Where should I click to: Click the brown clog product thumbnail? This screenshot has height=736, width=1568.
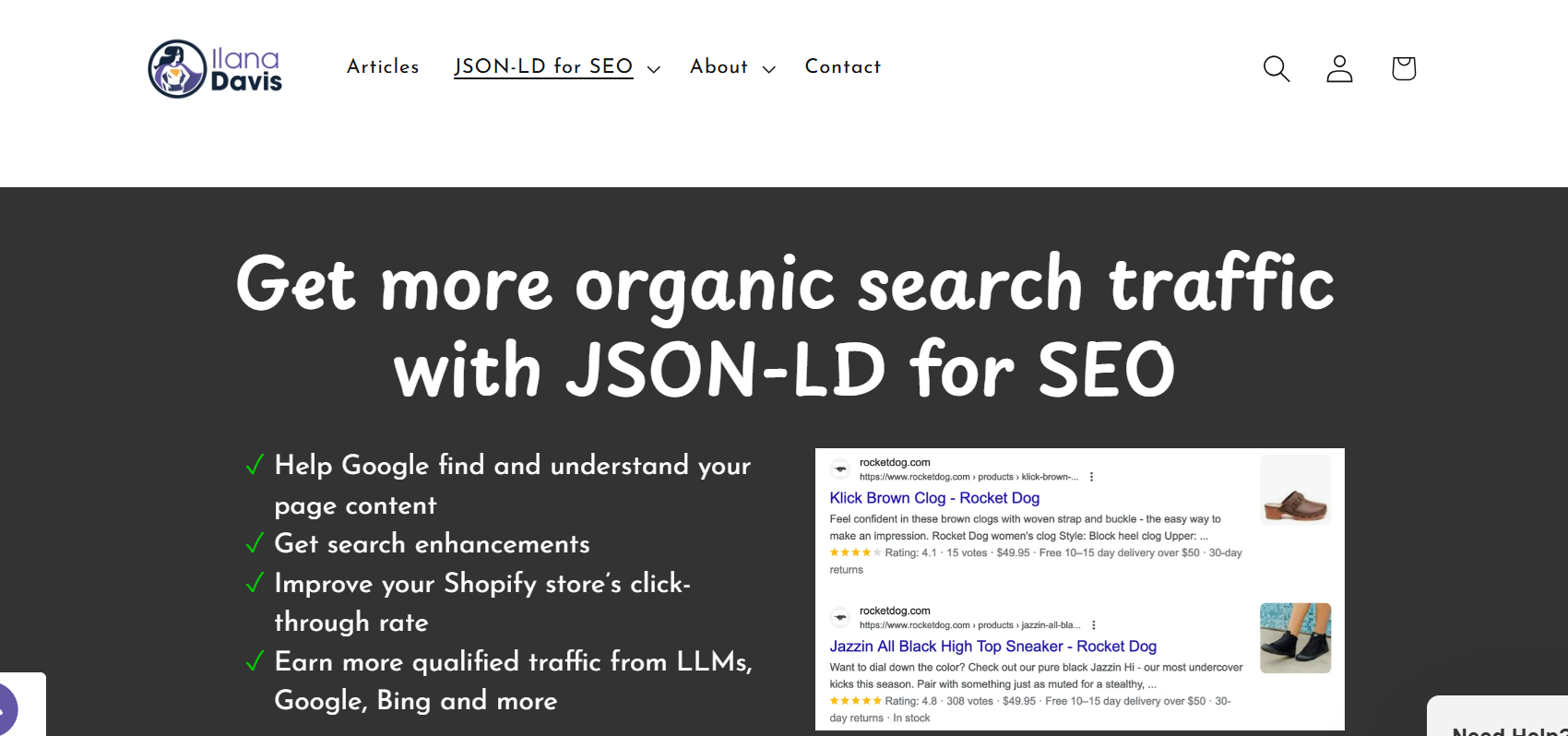[x=1295, y=489]
